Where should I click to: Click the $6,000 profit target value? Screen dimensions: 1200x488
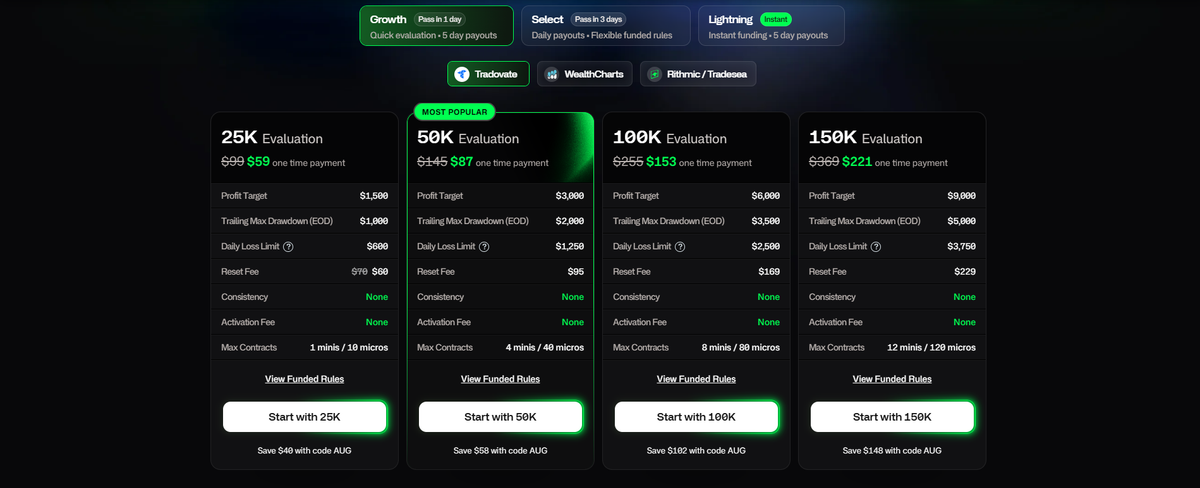[766, 196]
